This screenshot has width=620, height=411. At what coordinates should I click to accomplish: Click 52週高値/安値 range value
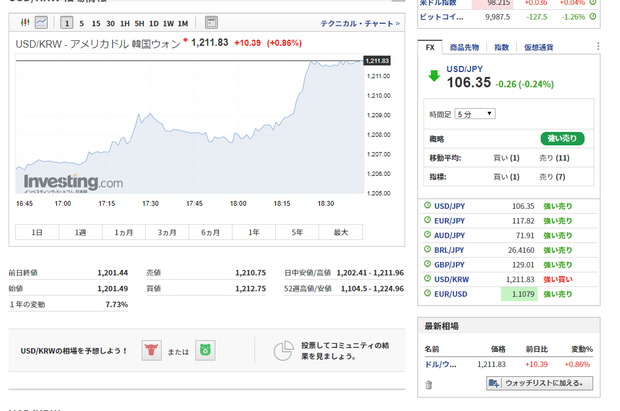372,288
